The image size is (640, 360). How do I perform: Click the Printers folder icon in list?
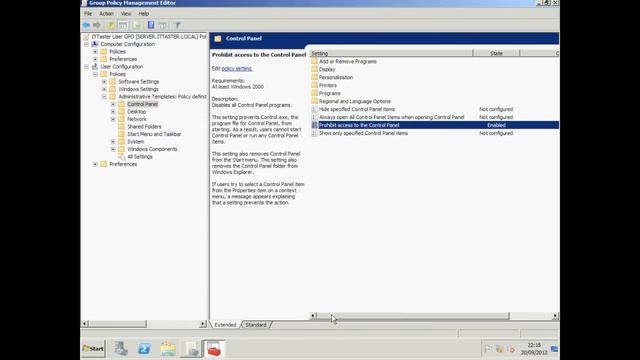point(314,85)
